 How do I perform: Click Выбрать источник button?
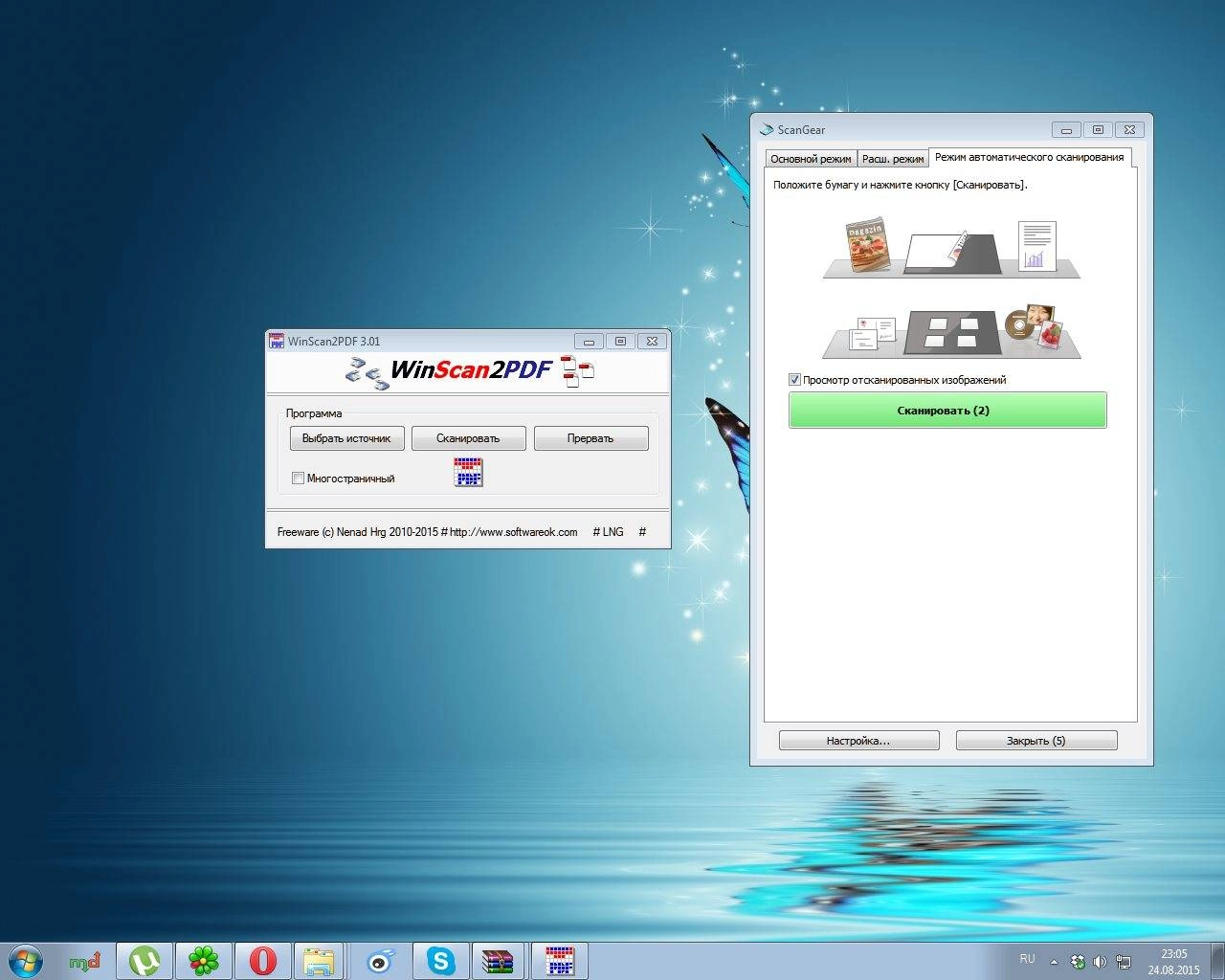(x=346, y=438)
